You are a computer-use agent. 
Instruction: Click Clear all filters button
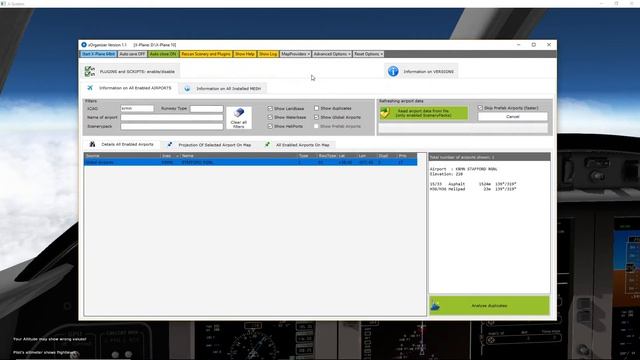[239, 118]
